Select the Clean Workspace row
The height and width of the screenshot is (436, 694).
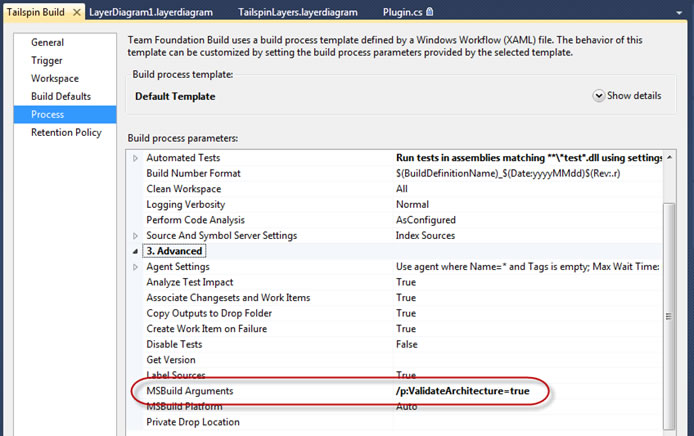pyautogui.click(x=395, y=189)
